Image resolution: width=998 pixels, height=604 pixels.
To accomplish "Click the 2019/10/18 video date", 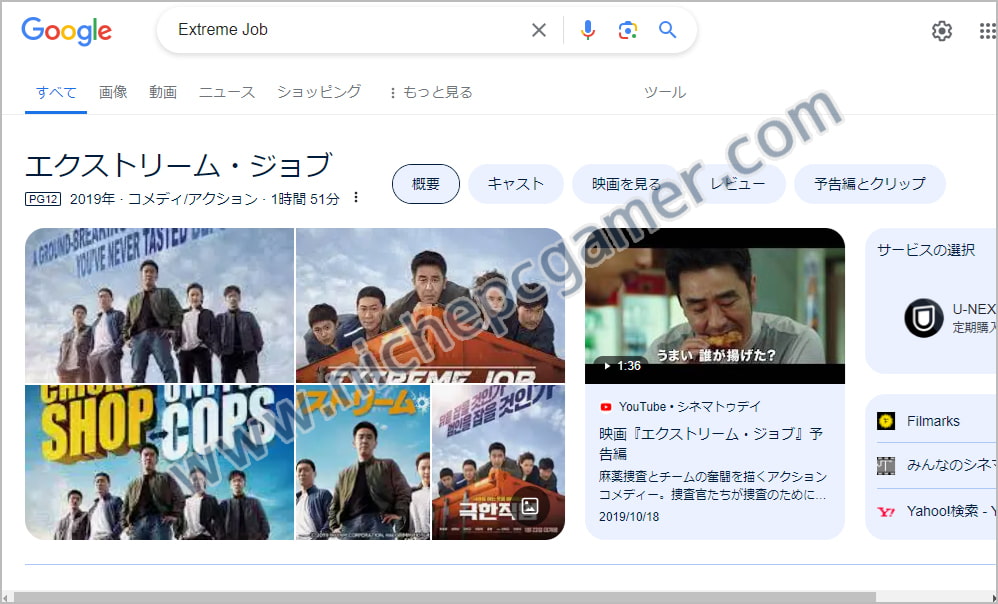I will coord(629,517).
